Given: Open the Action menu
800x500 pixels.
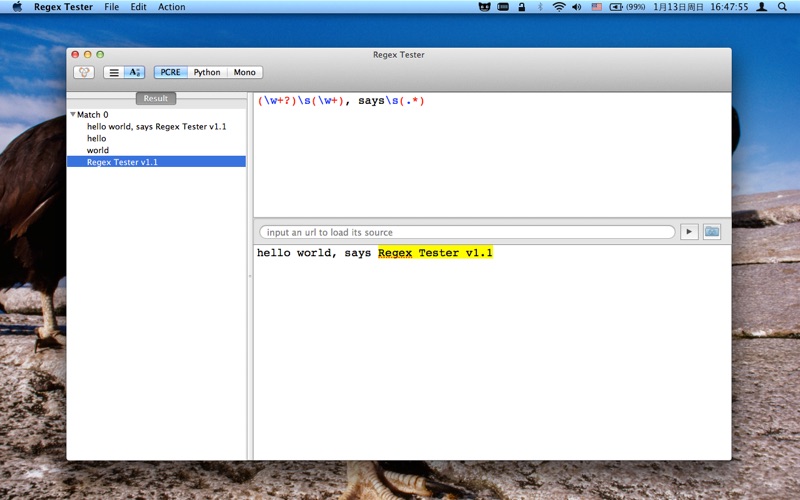Looking at the screenshot, I should pos(171,7).
